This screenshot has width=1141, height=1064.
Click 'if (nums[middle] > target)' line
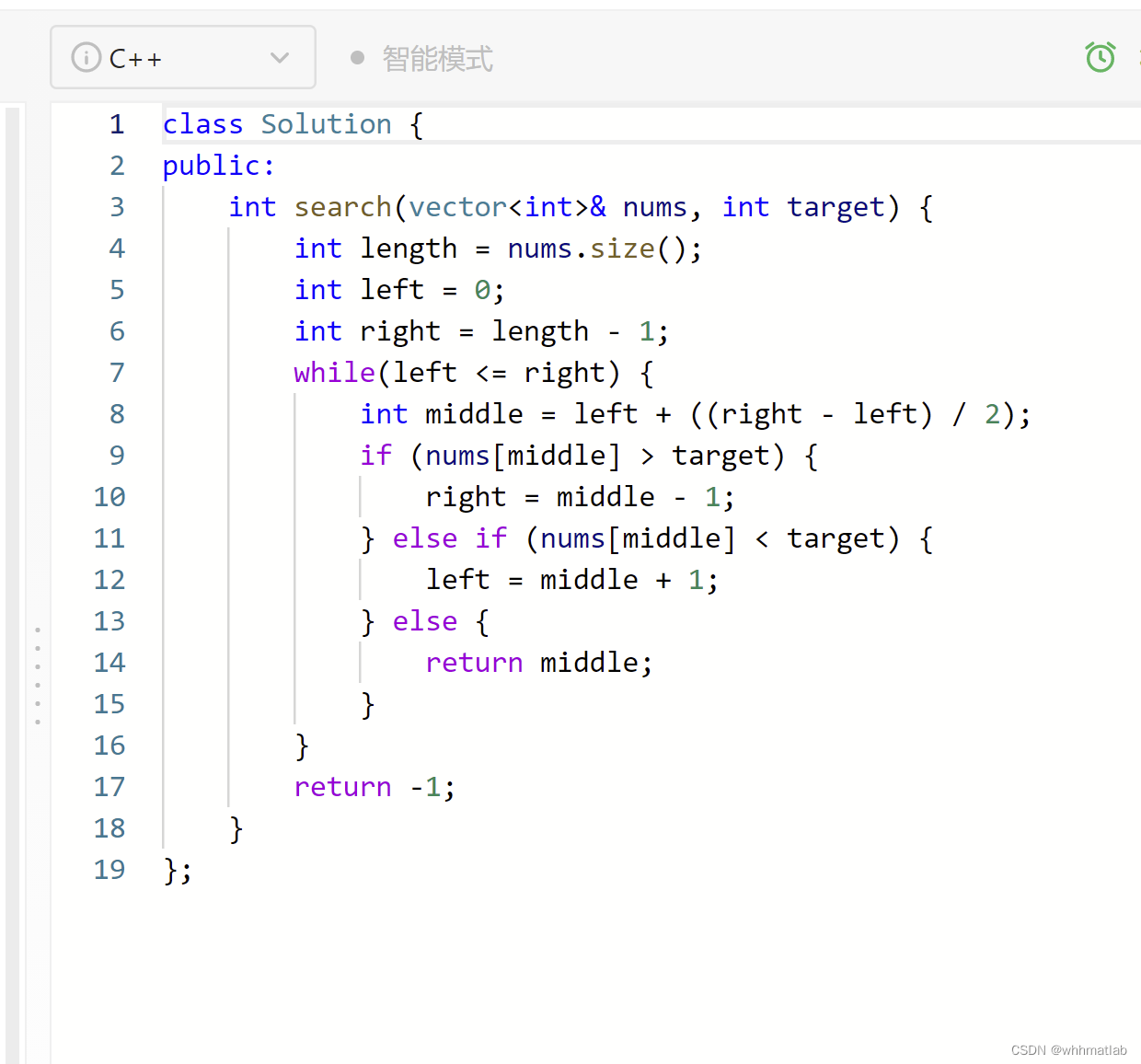point(589,456)
